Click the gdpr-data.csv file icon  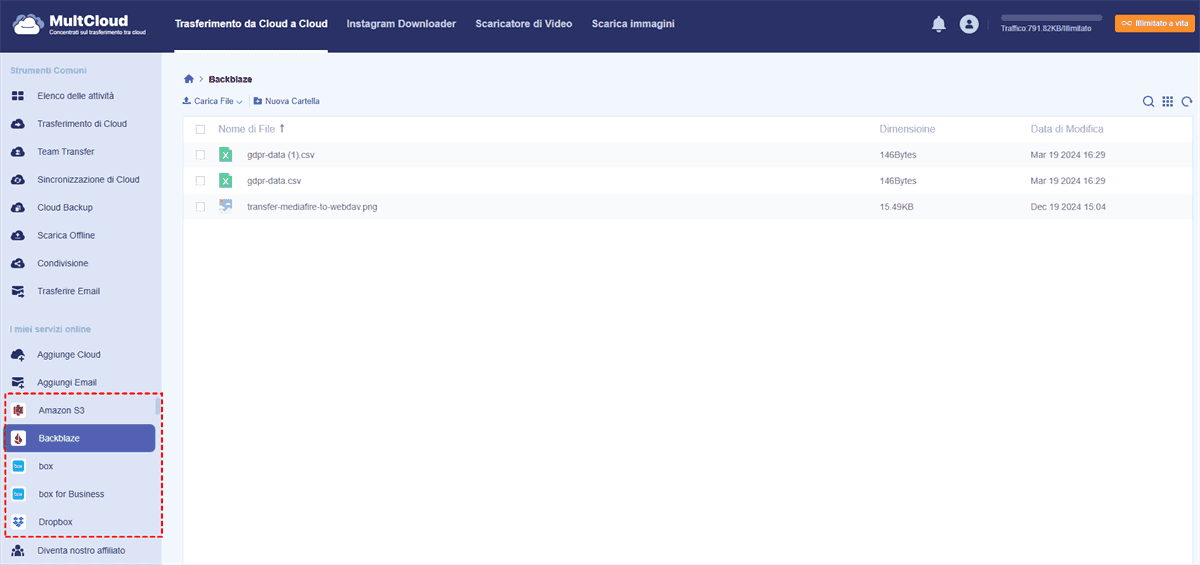tap(226, 181)
